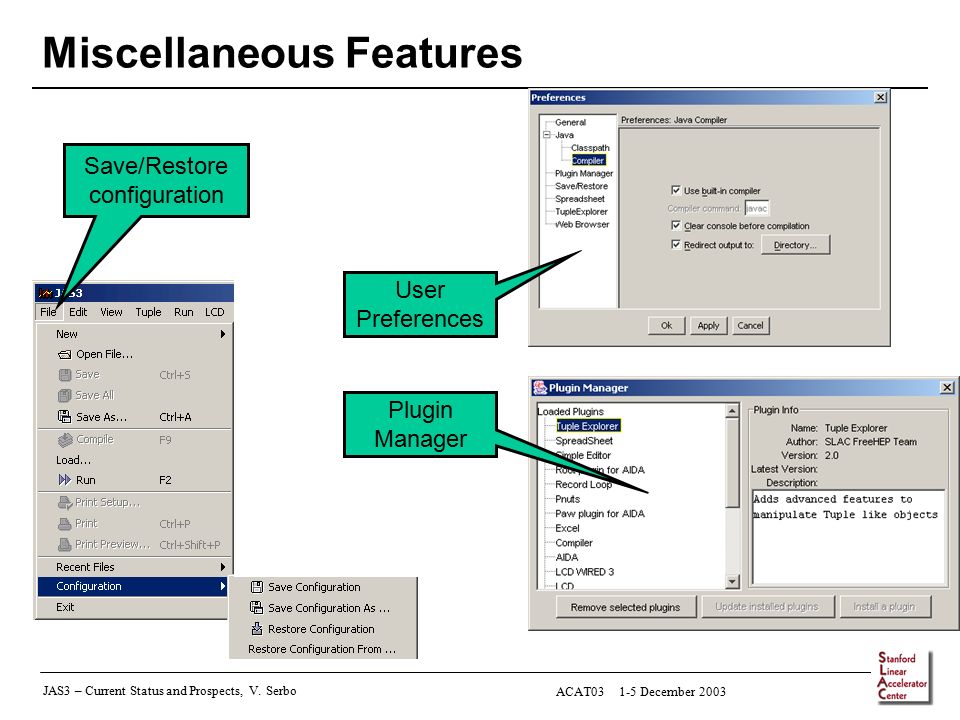Select Web Browser in Preferences tree
960x720 pixels.
tap(582, 225)
